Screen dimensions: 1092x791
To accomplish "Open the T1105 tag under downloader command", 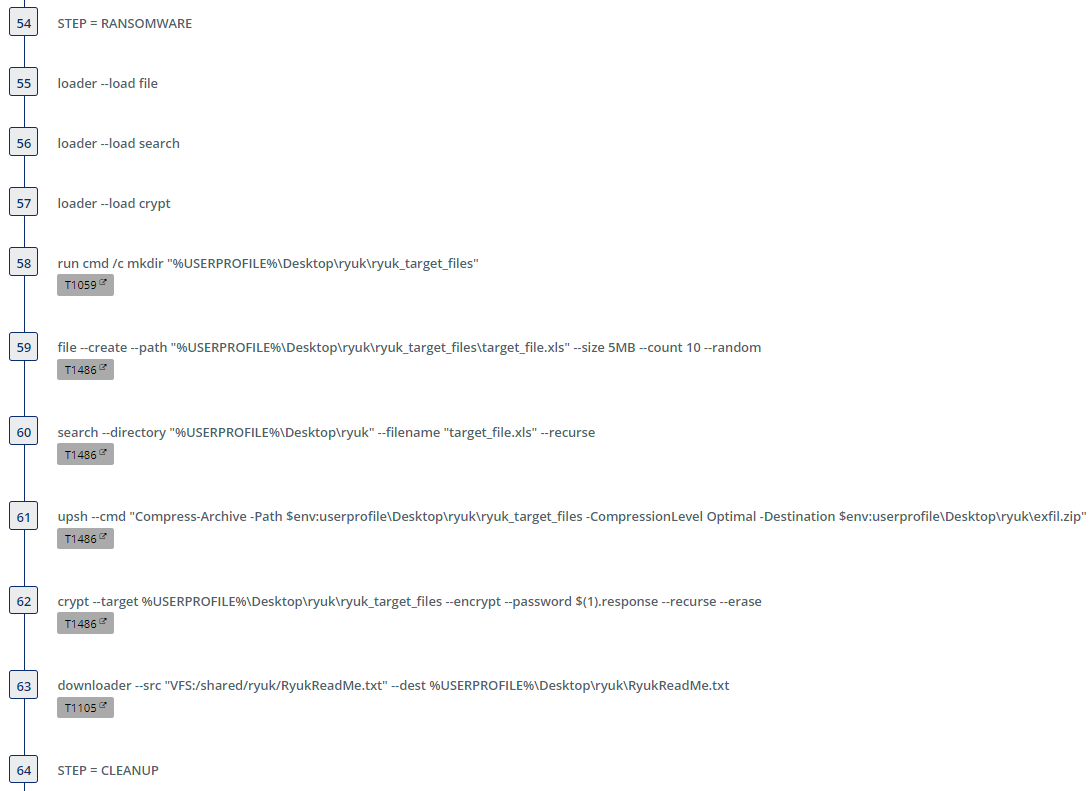I will pyautogui.click(x=85, y=708).
